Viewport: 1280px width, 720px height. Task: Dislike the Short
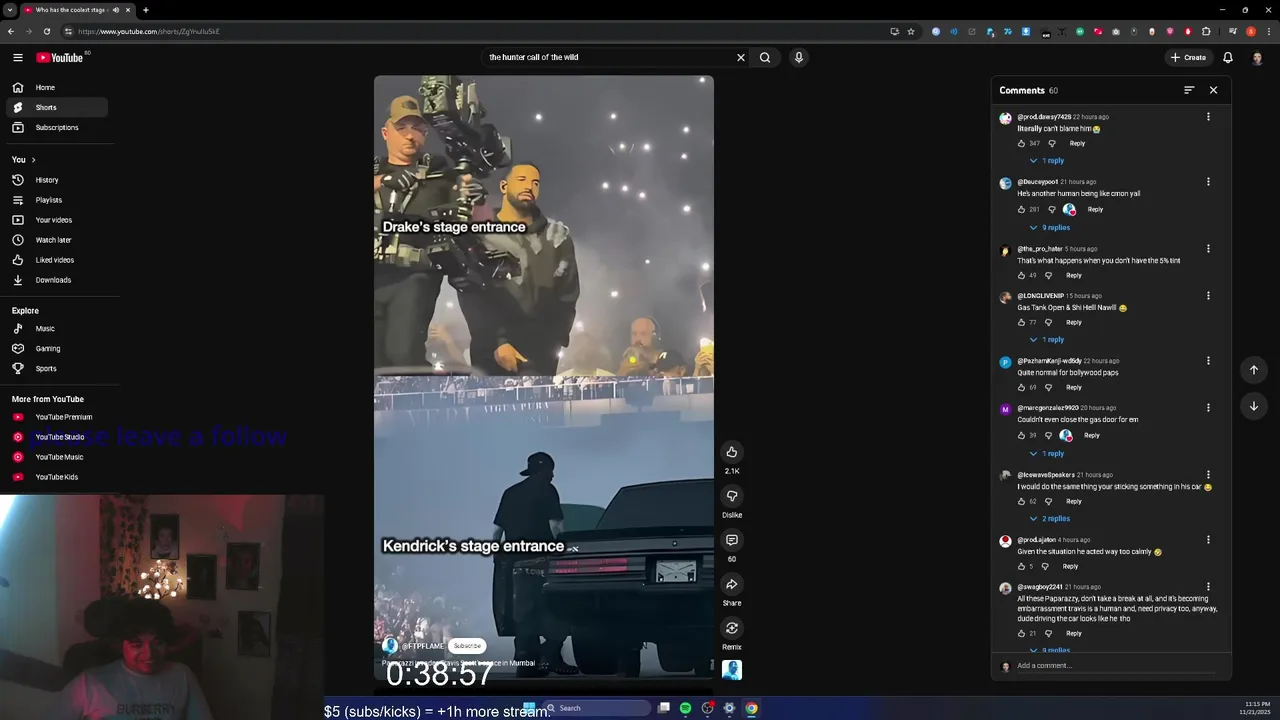tap(732, 496)
